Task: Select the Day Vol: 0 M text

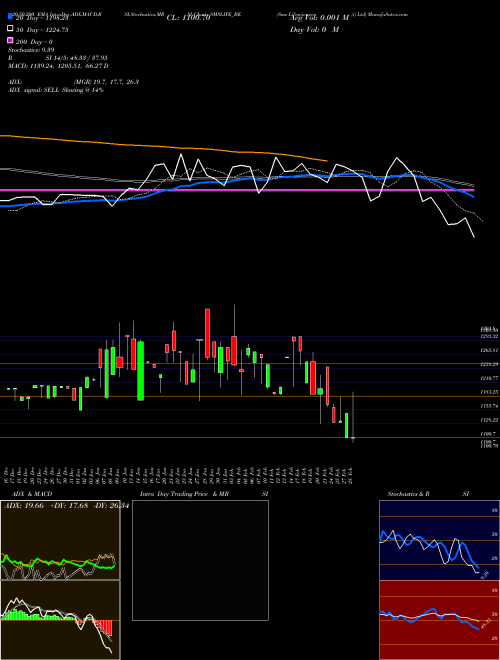Action: click(314, 30)
